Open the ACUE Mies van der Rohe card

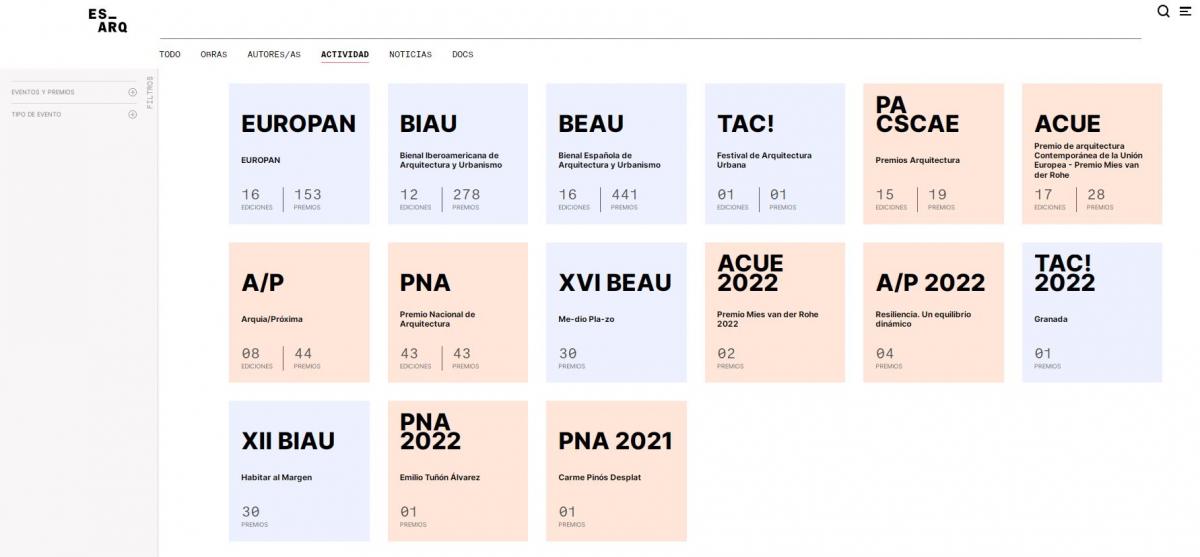coord(1092,154)
